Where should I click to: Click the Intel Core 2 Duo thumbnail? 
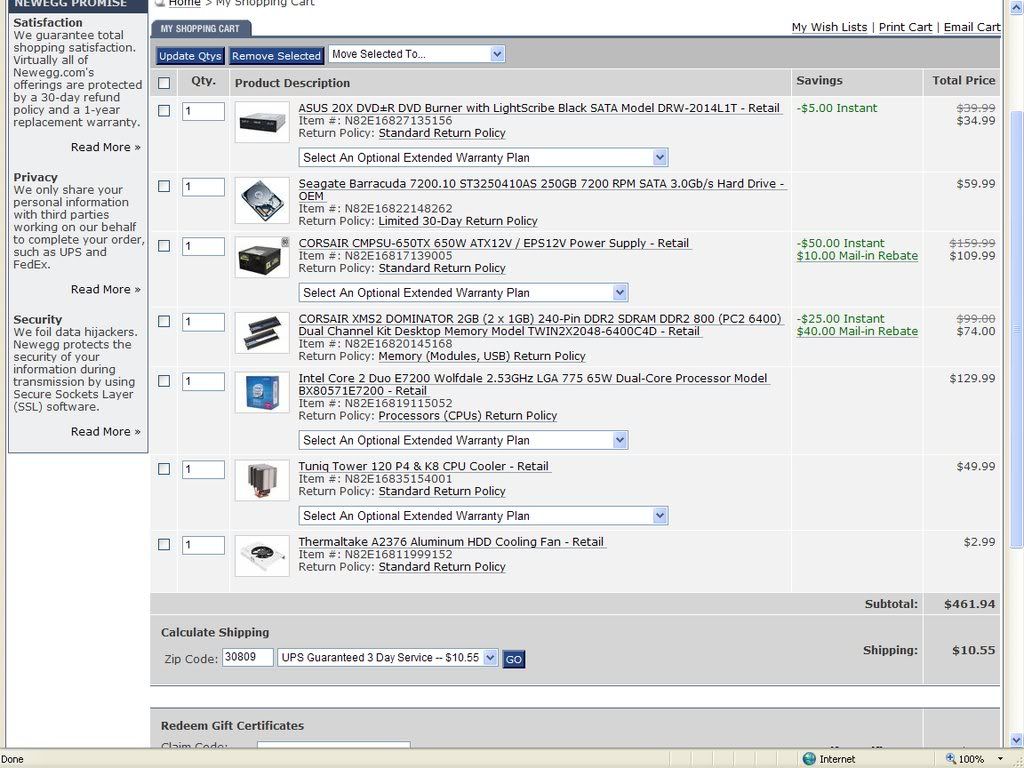(x=262, y=392)
